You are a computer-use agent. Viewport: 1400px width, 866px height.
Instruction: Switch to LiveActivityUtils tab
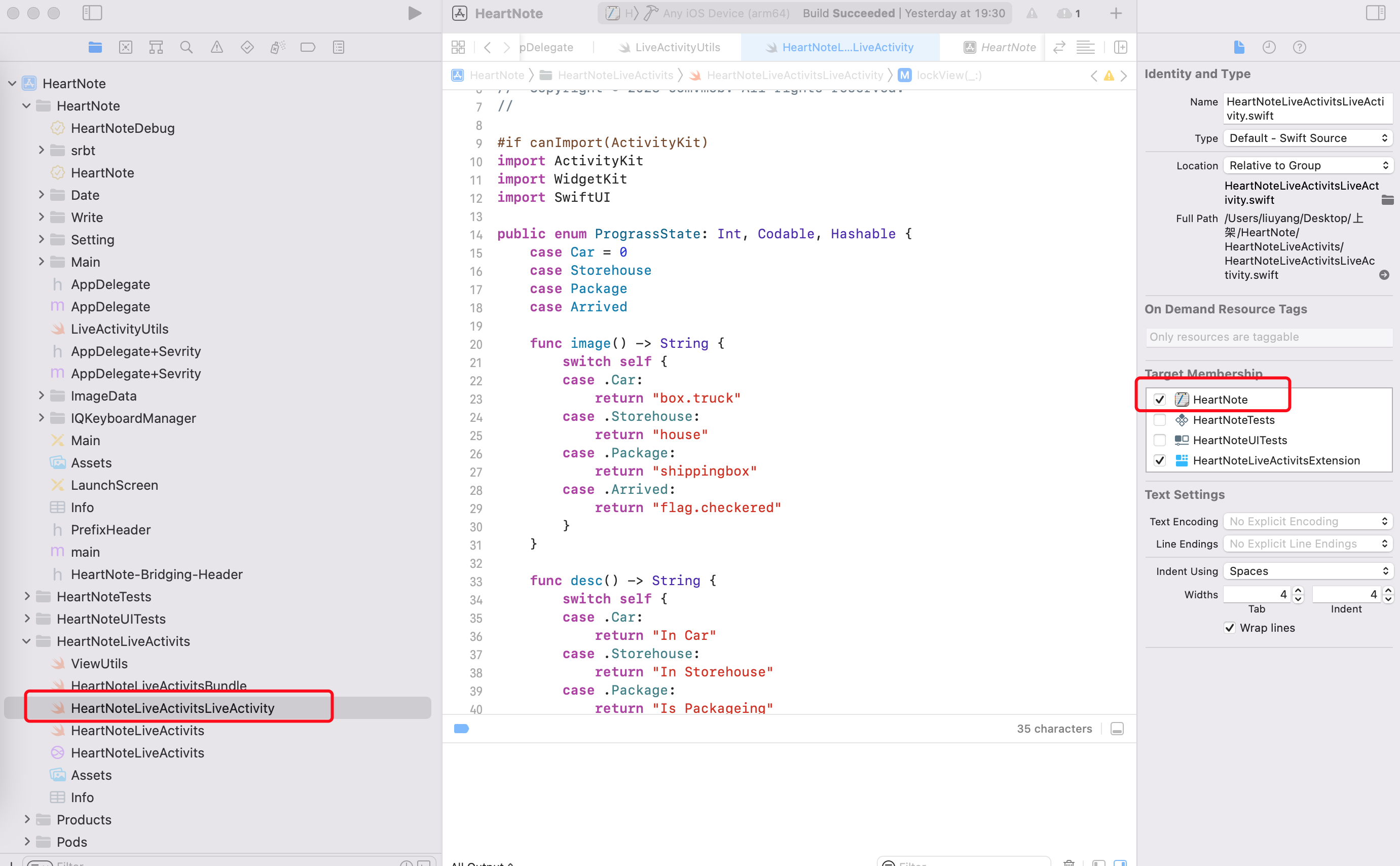pos(670,47)
